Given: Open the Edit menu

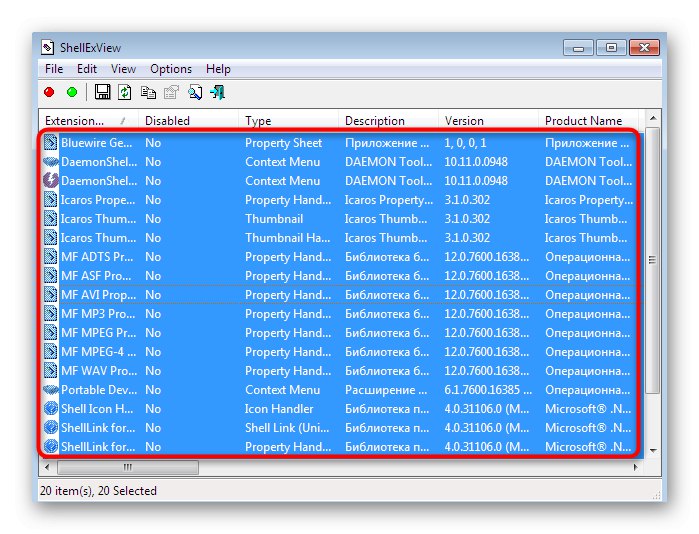Looking at the screenshot, I should point(86,69).
